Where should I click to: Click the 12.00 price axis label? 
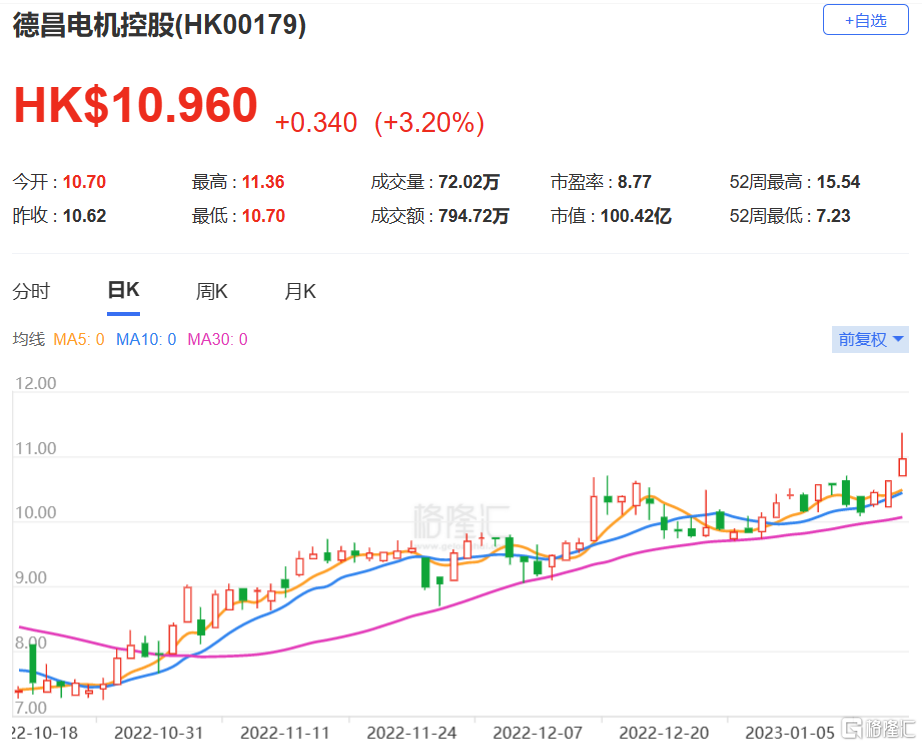(x=36, y=383)
